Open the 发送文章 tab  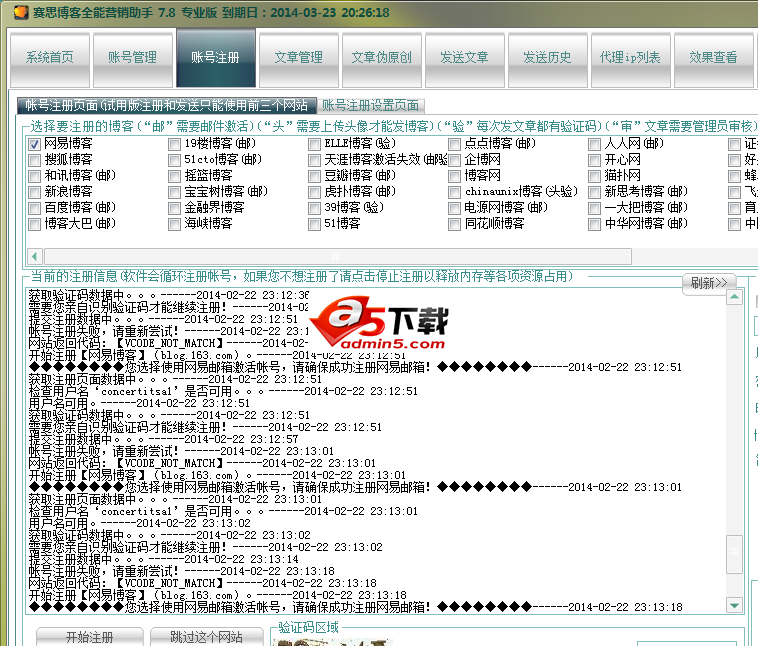[x=465, y=60]
